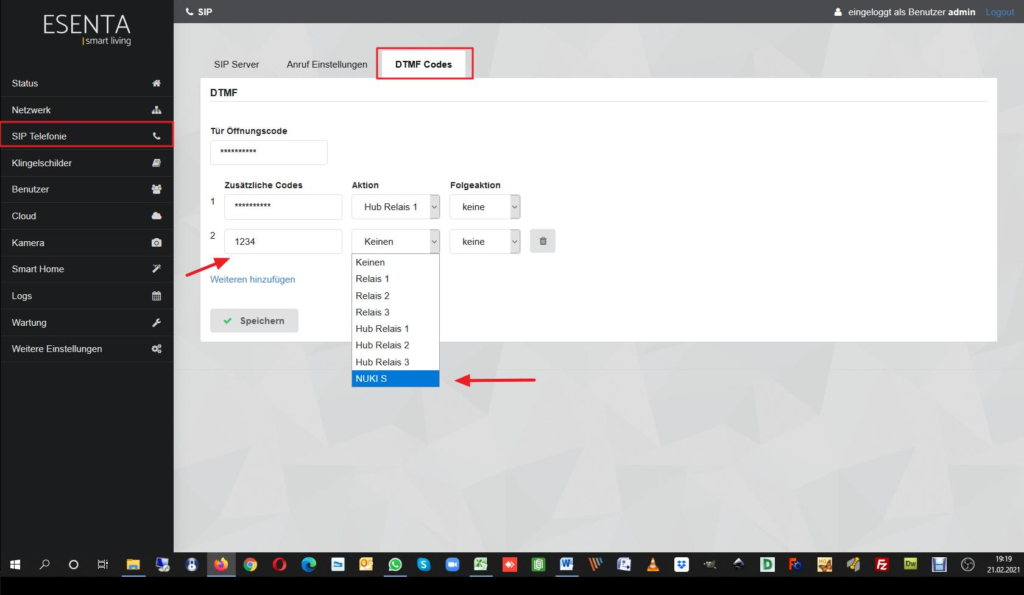Open Skype from the taskbar

424,564
